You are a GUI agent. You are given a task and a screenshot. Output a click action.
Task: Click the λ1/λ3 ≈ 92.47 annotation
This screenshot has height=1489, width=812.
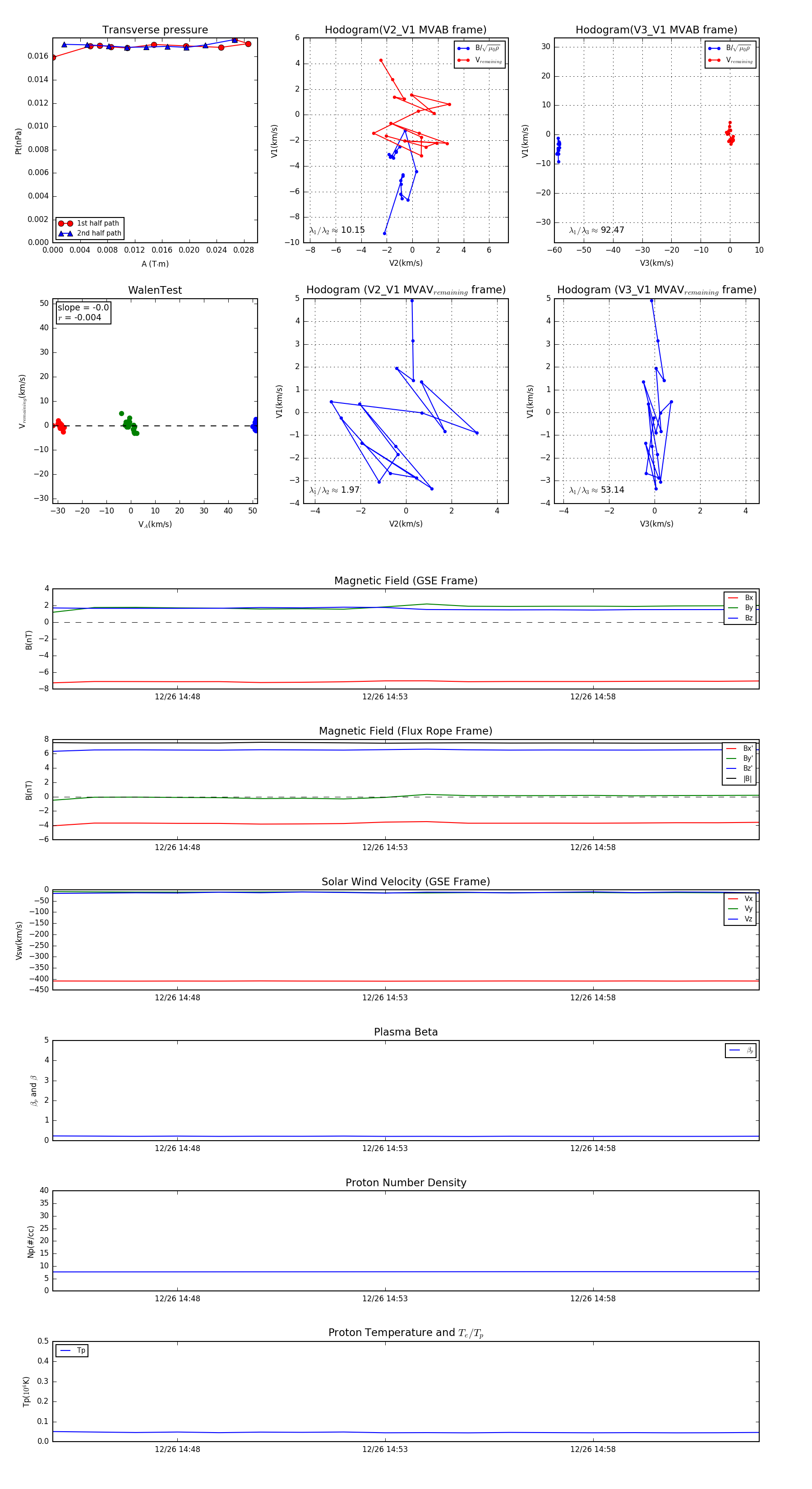[596, 230]
